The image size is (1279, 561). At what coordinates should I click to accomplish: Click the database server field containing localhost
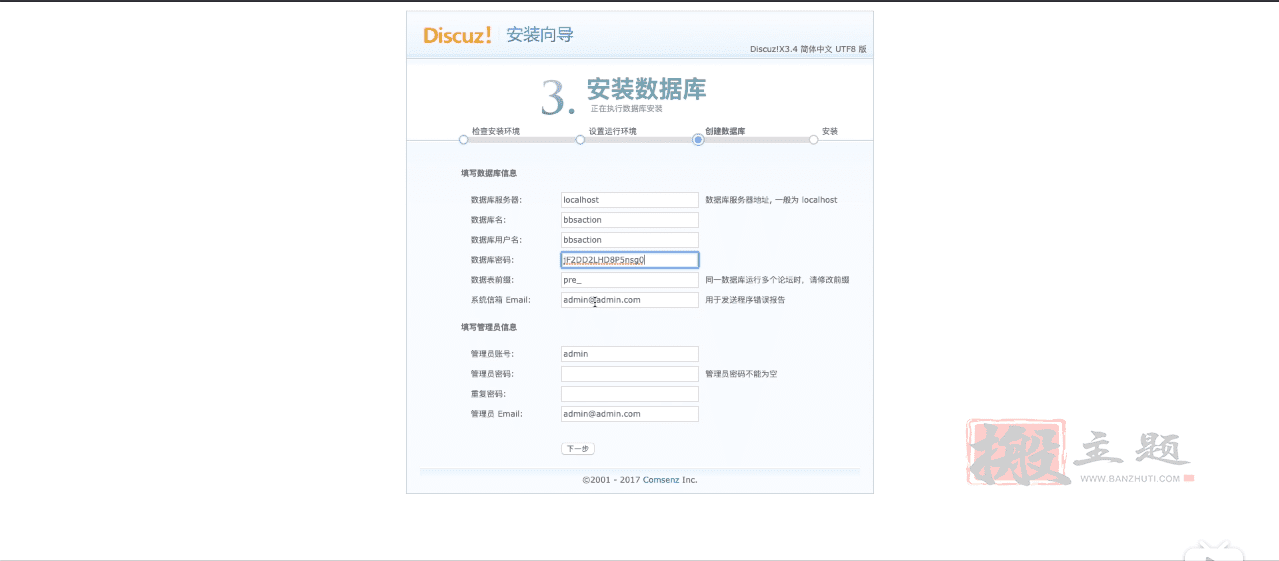point(629,200)
